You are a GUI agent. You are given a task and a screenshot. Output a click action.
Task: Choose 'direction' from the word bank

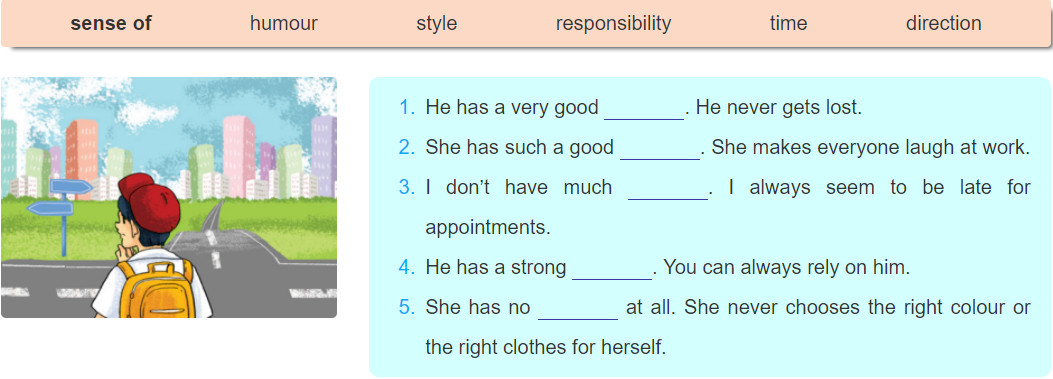tap(944, 24)
